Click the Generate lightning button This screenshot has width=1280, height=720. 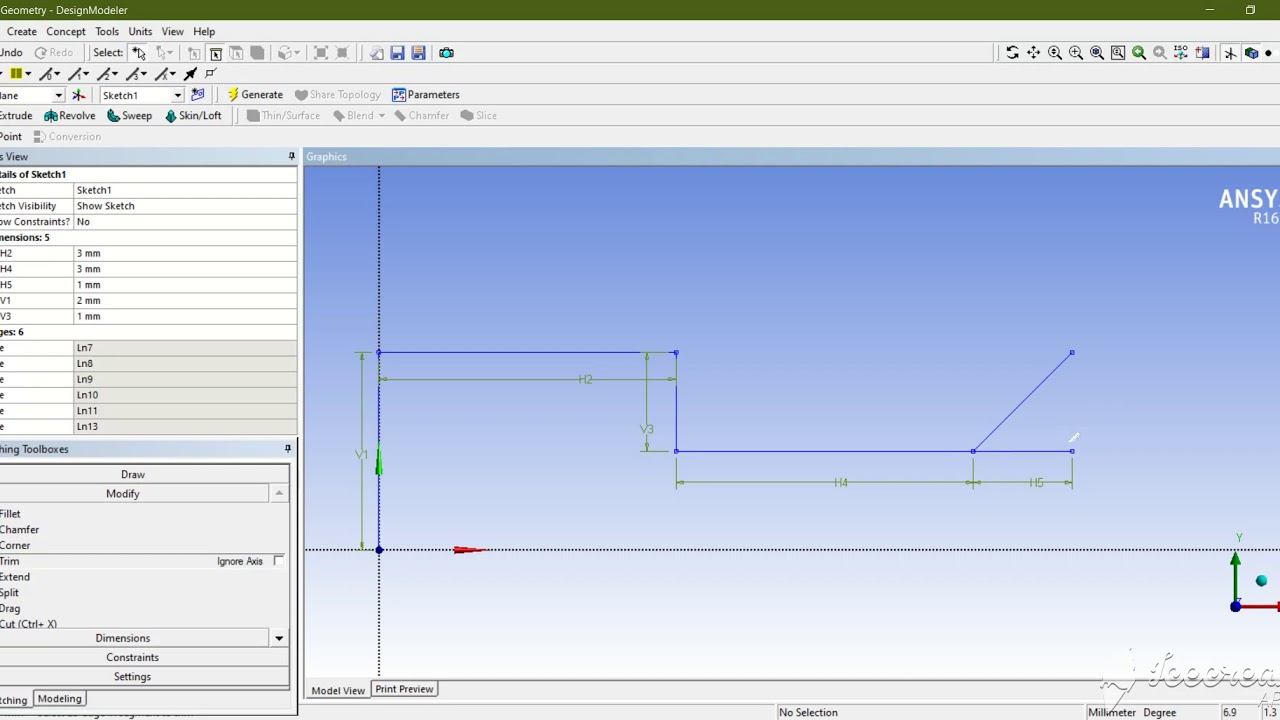(x=255, y=95)
